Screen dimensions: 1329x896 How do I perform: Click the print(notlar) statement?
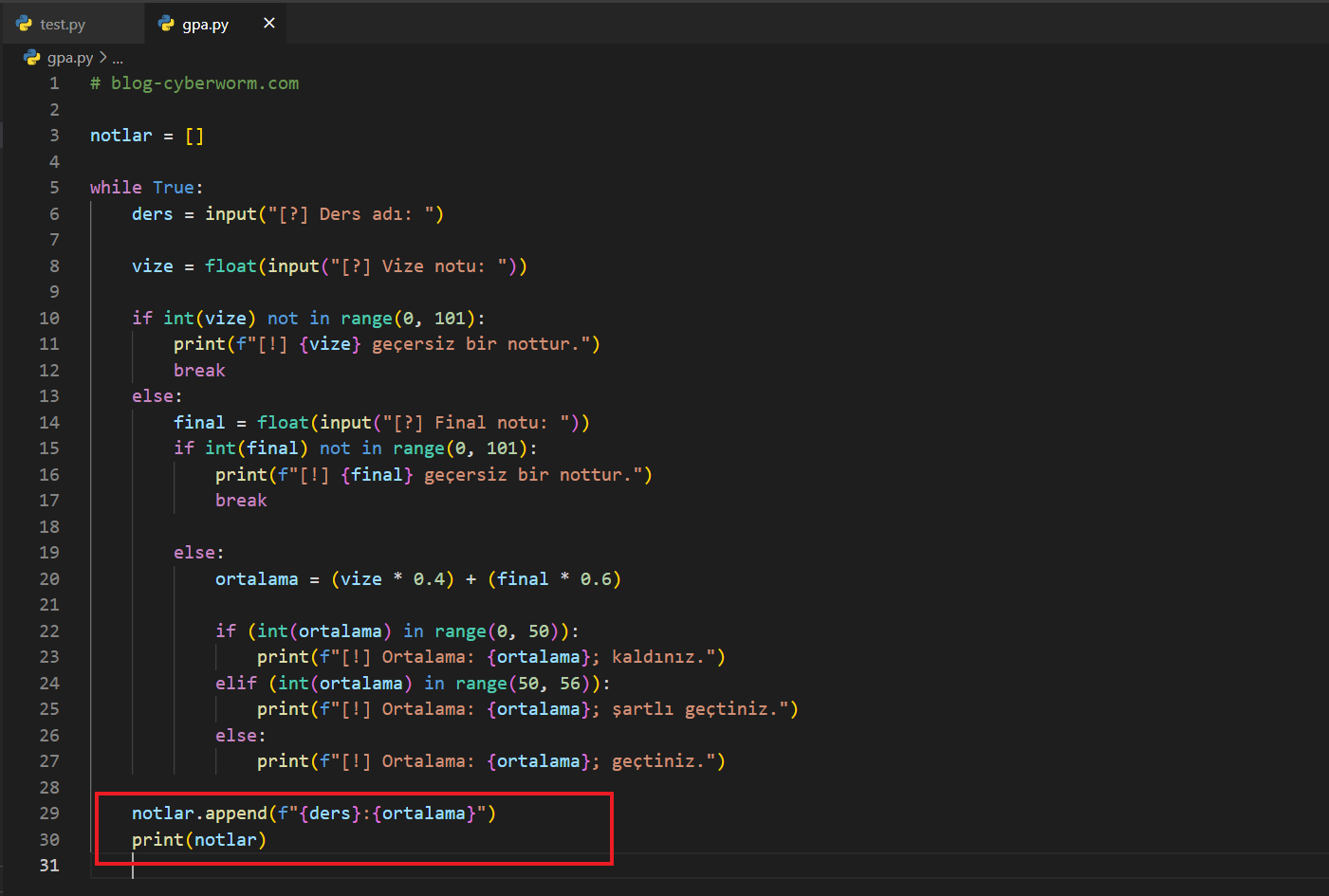coord(199,840)
